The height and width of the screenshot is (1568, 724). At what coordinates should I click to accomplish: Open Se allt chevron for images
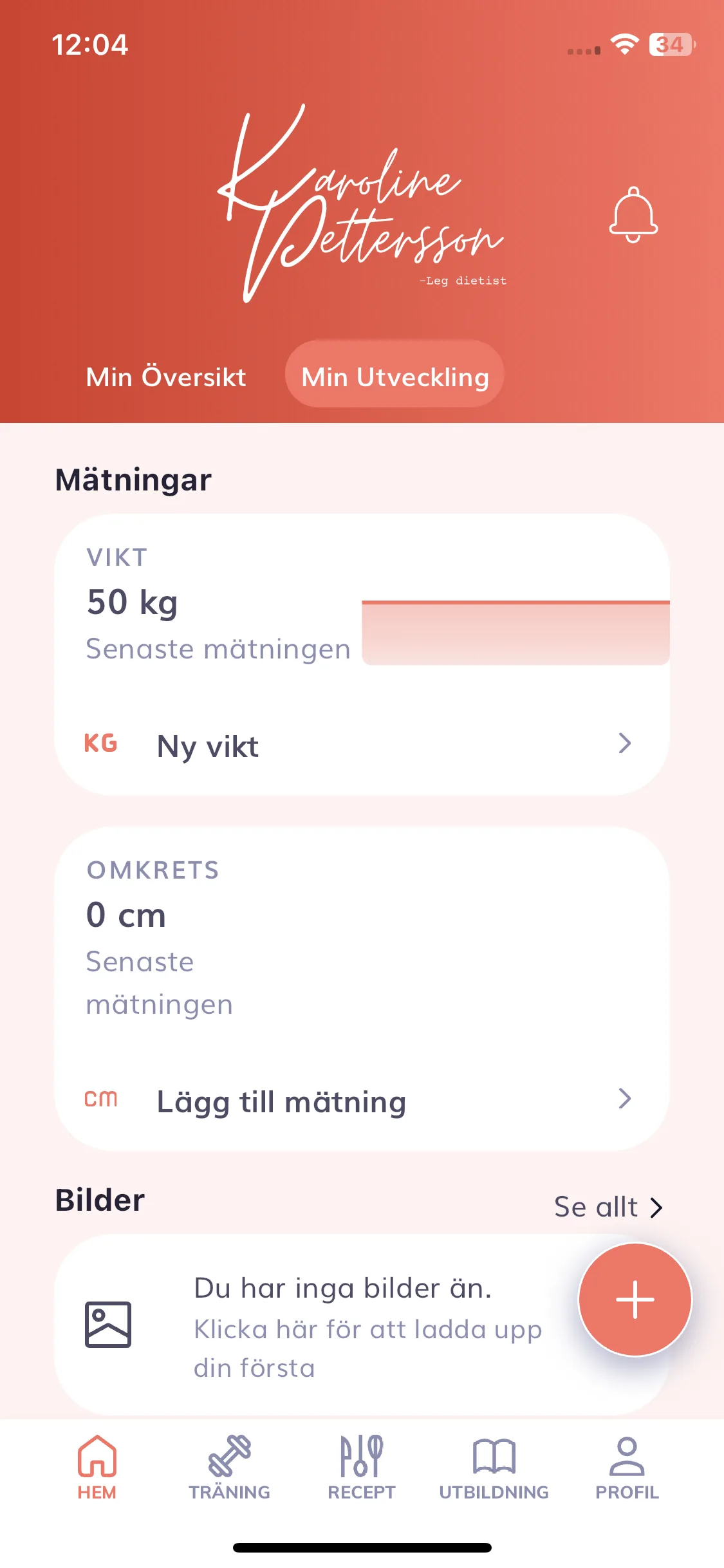pyautogui.click(x=656, y=1208)
